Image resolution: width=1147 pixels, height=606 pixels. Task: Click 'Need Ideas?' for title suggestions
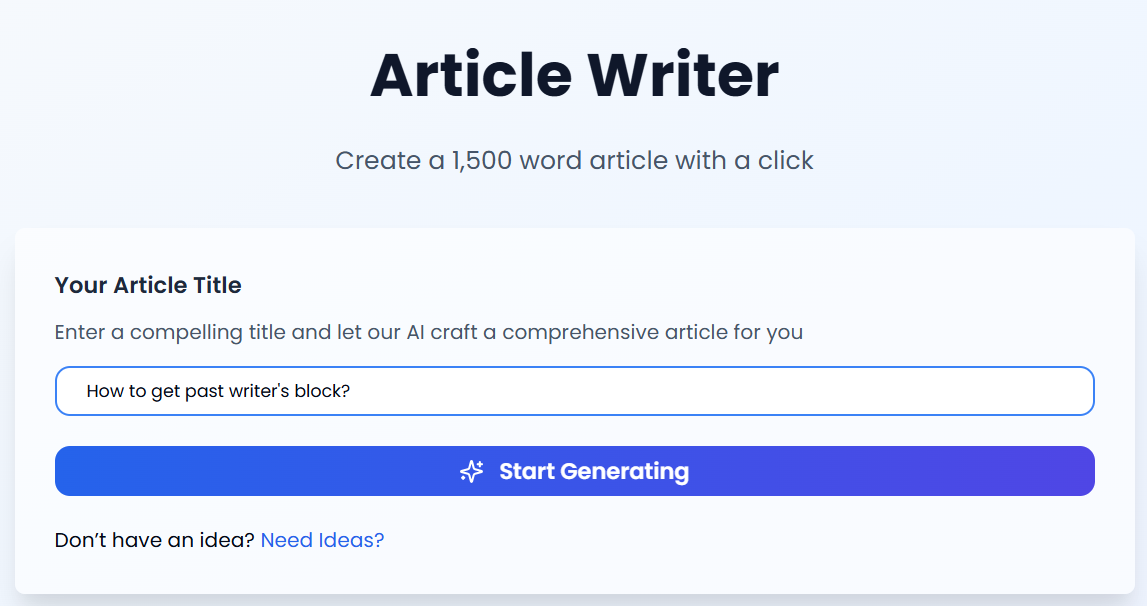[x=322, y=540]
